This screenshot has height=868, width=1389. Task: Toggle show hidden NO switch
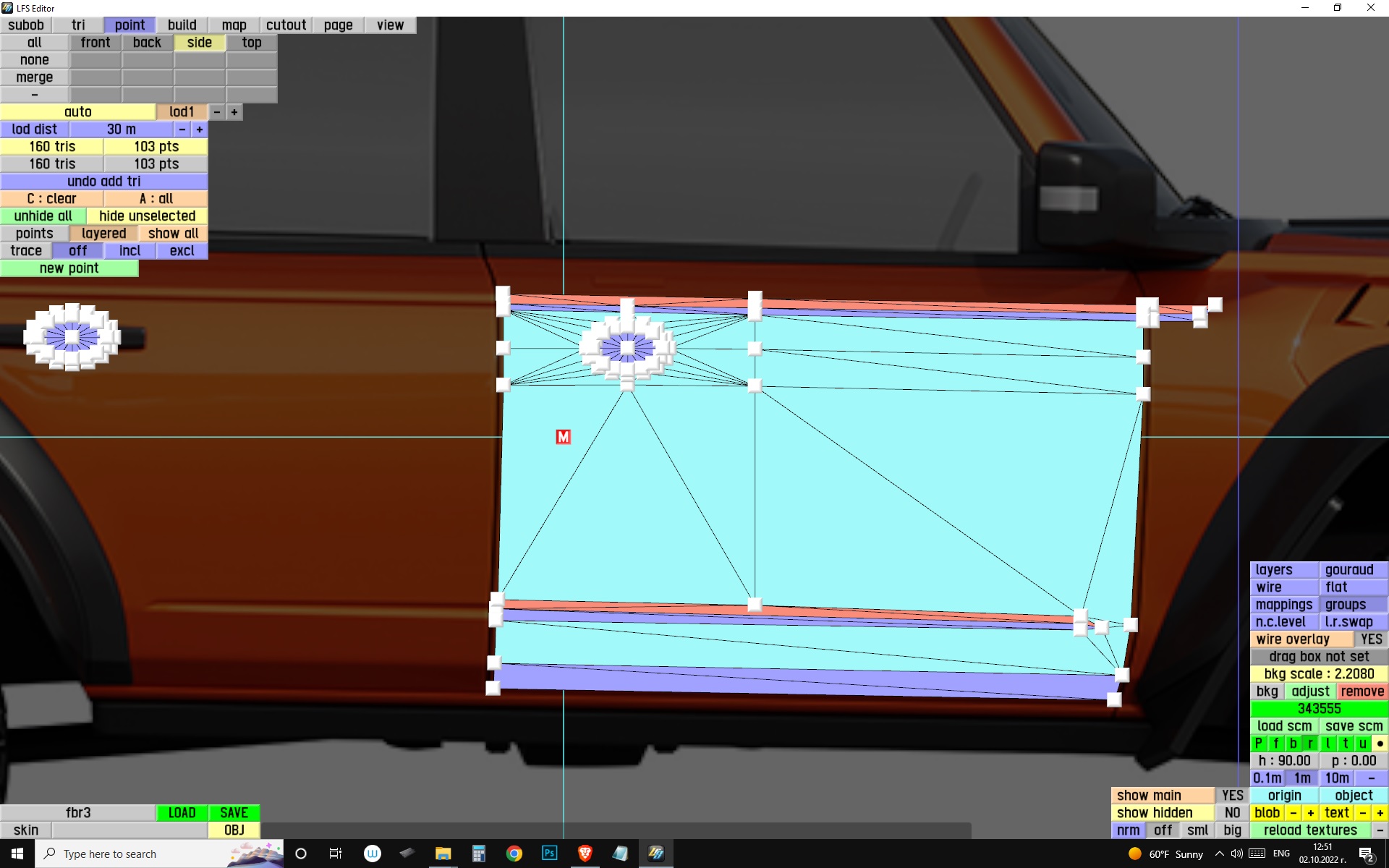(1232, 813)
